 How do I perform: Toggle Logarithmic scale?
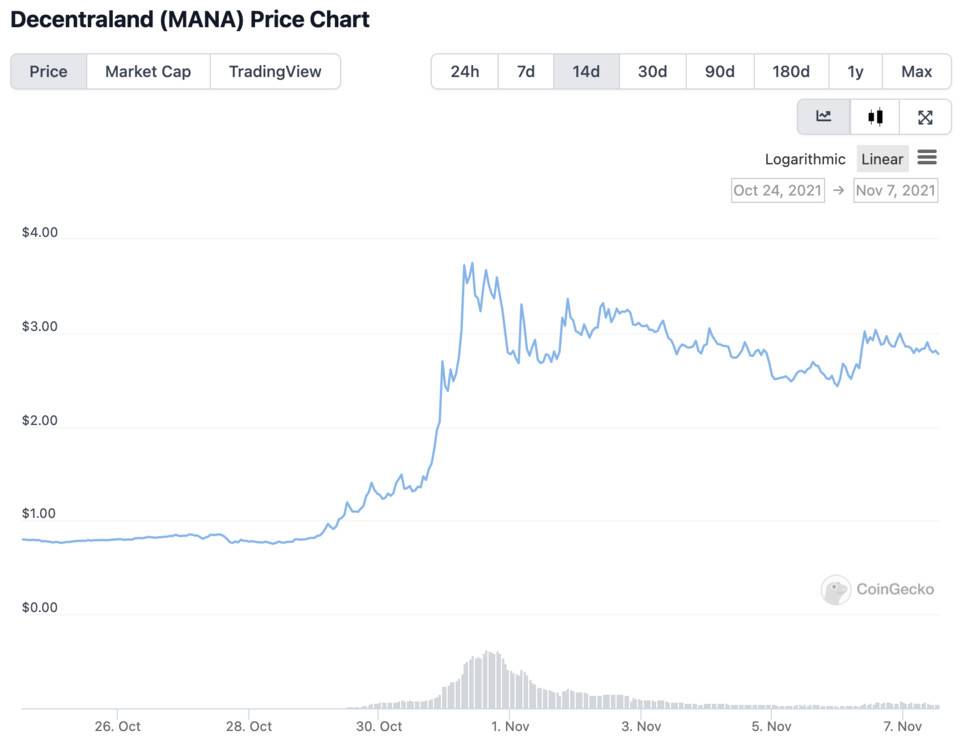(x=805, y=159)
